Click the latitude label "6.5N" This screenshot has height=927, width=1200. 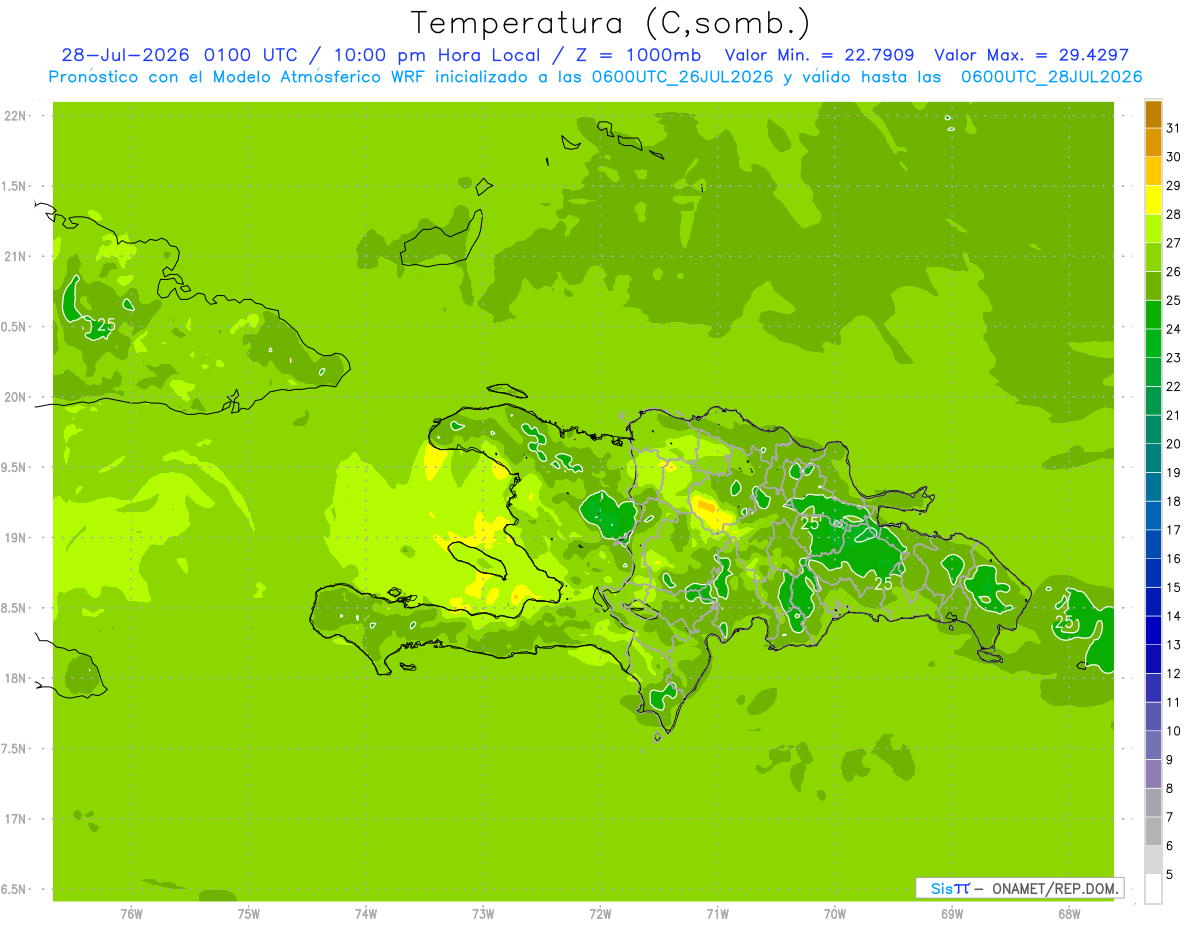14,889
